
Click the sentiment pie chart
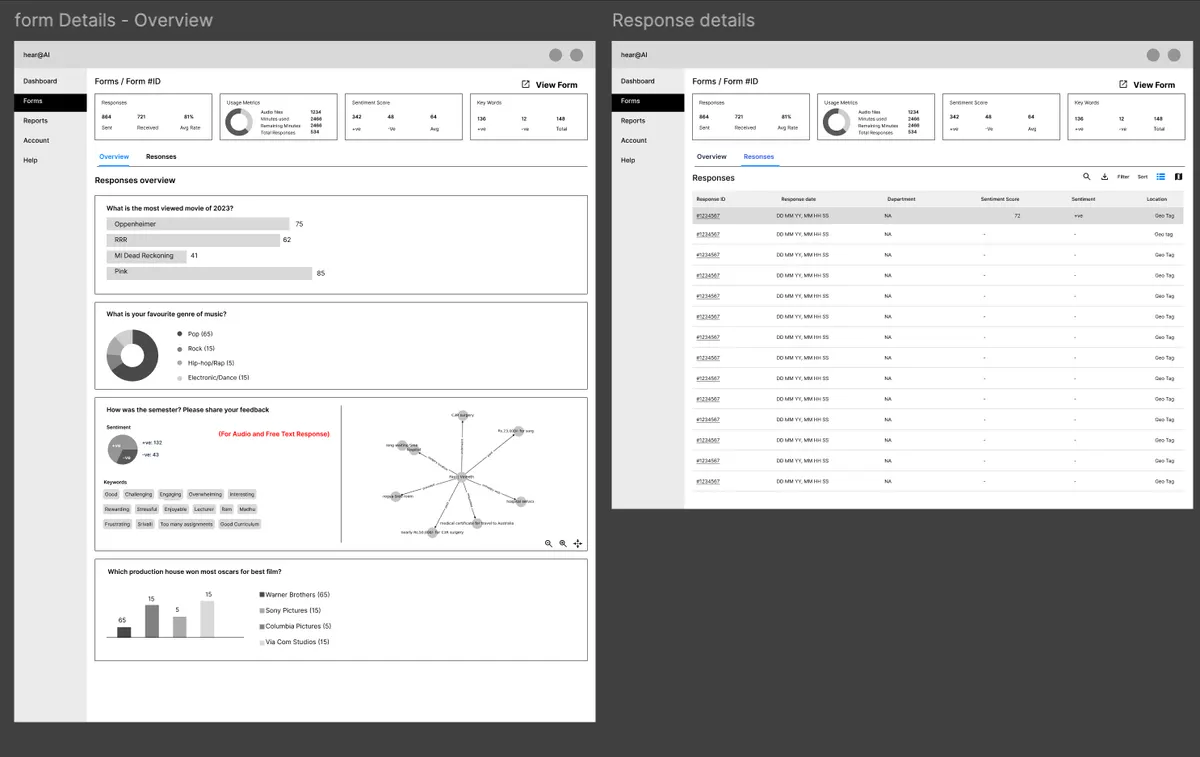coord(121,449)
